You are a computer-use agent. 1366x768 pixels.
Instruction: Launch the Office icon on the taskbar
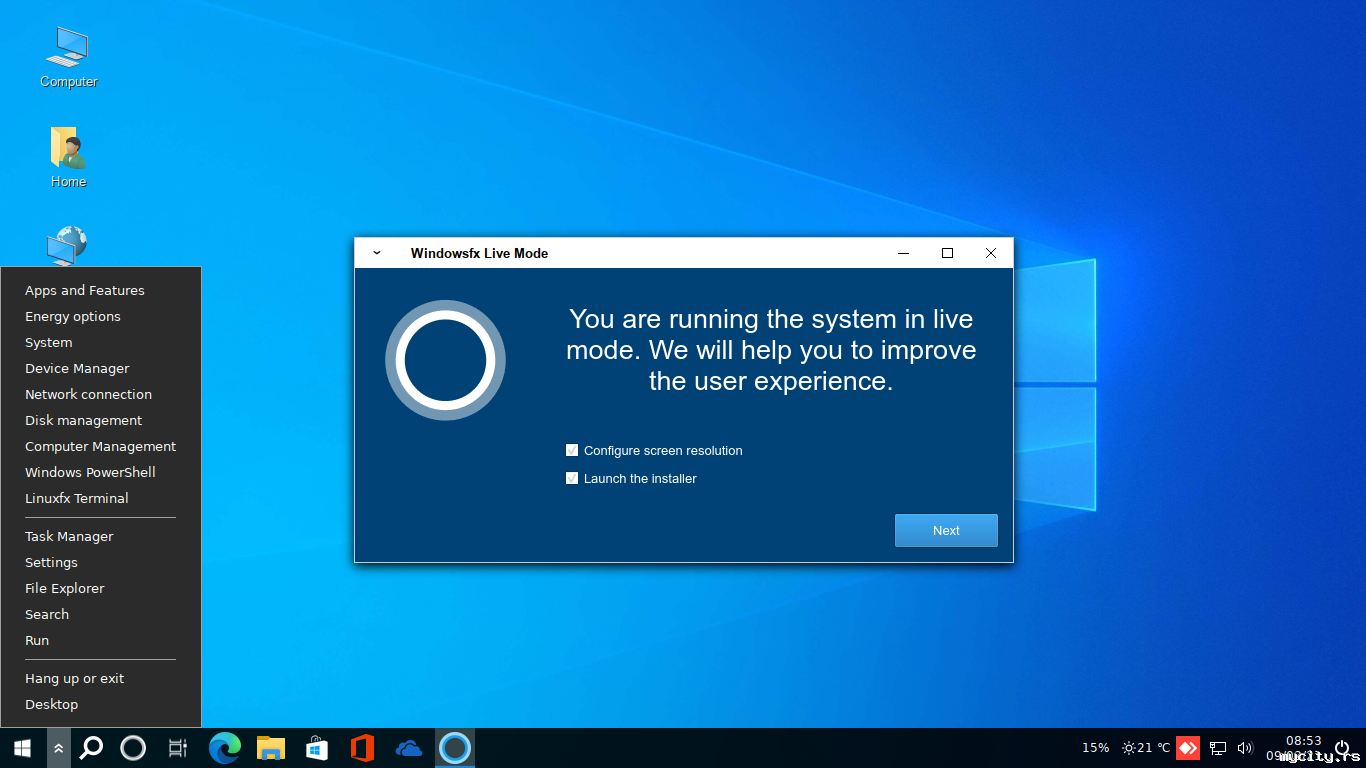[363, 748]
